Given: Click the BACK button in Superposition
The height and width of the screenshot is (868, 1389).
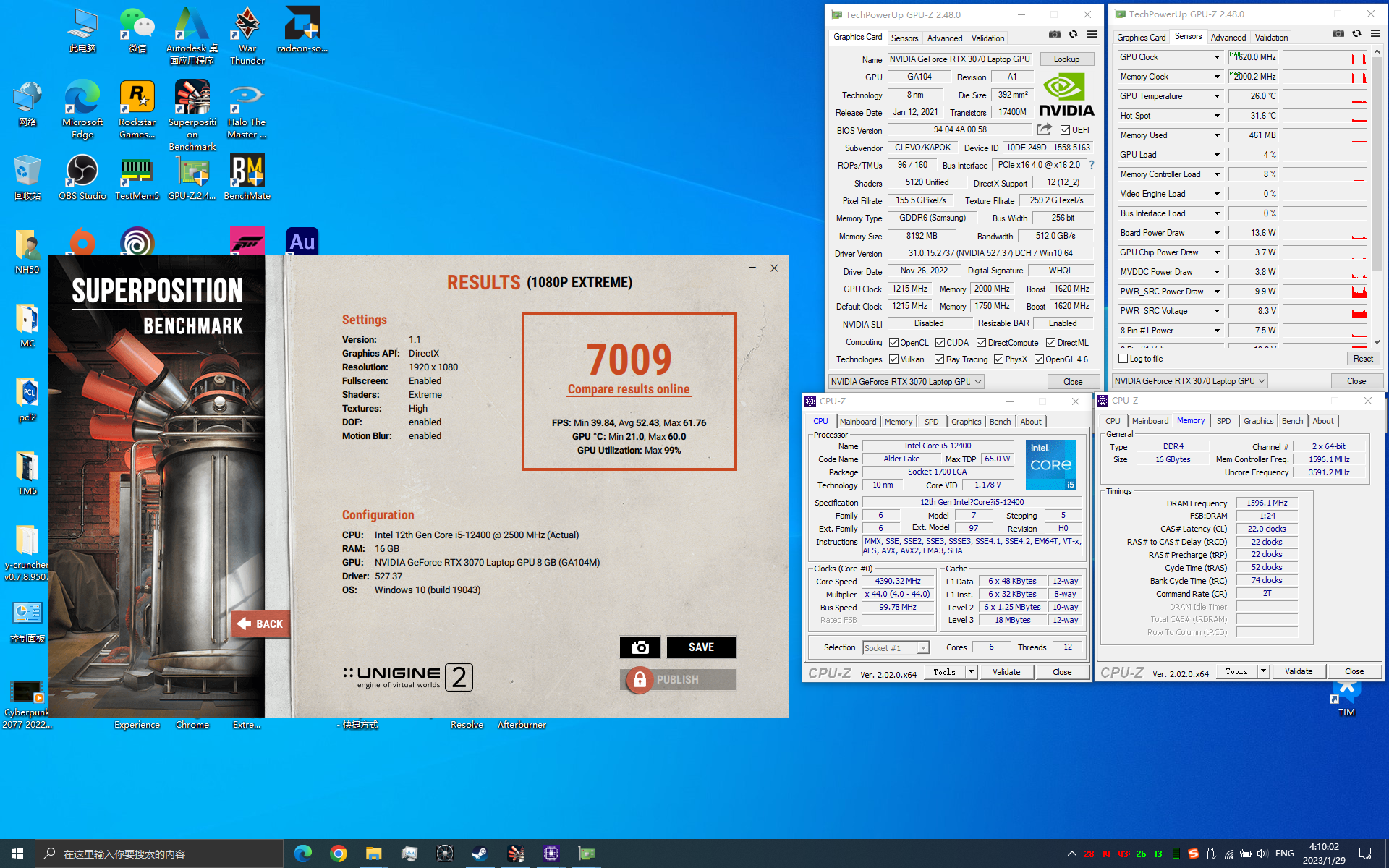Looking at the screenshot, I should tap(261, 624).
